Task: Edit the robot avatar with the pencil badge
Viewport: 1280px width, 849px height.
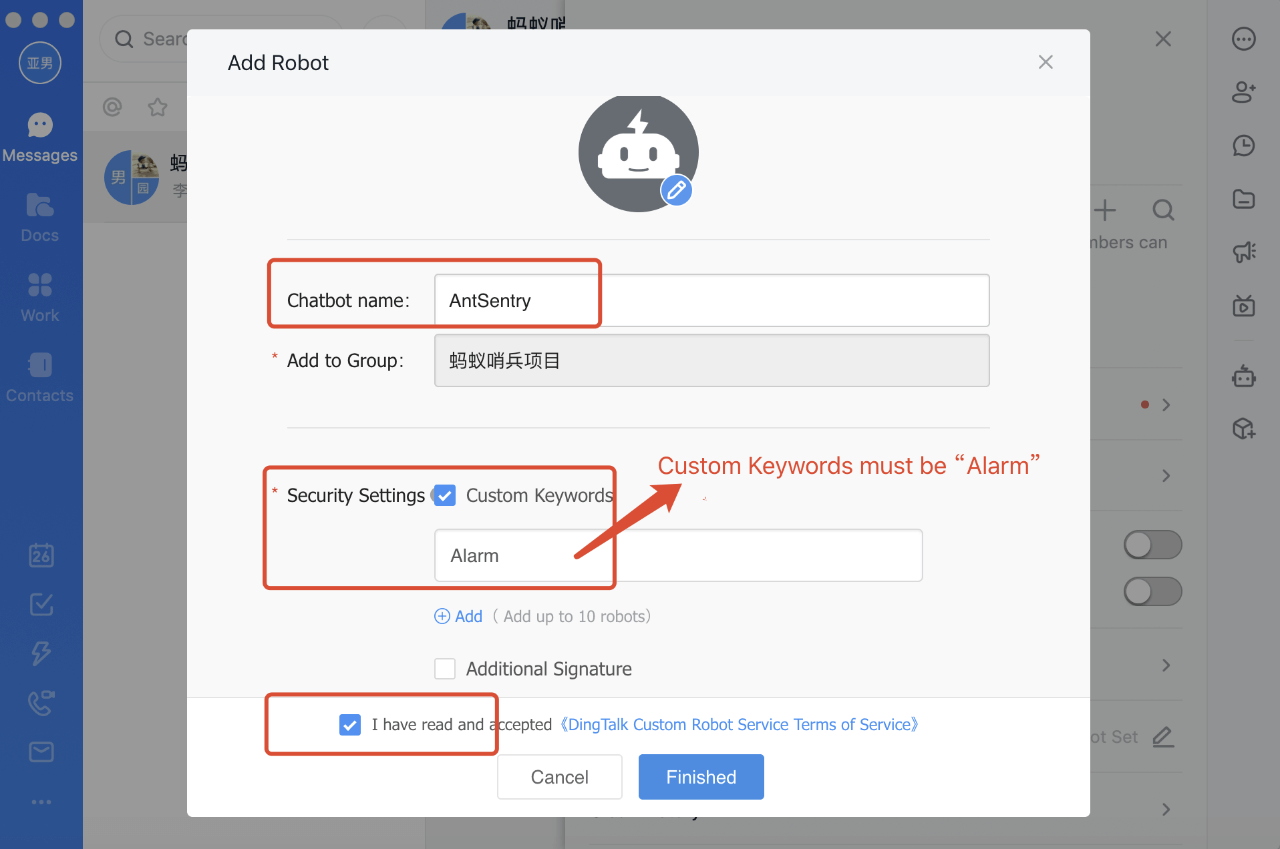Action: coord(677,190)
